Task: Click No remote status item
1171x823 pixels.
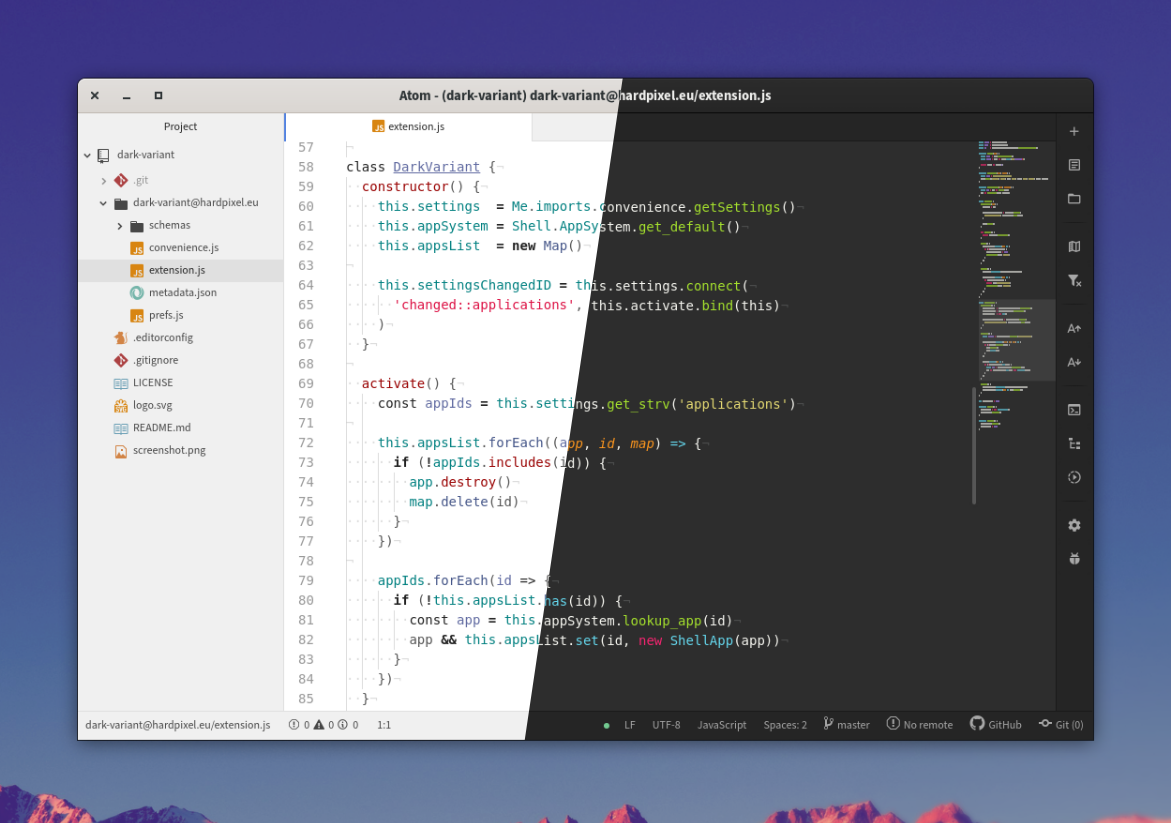Action: pos(920,724)
